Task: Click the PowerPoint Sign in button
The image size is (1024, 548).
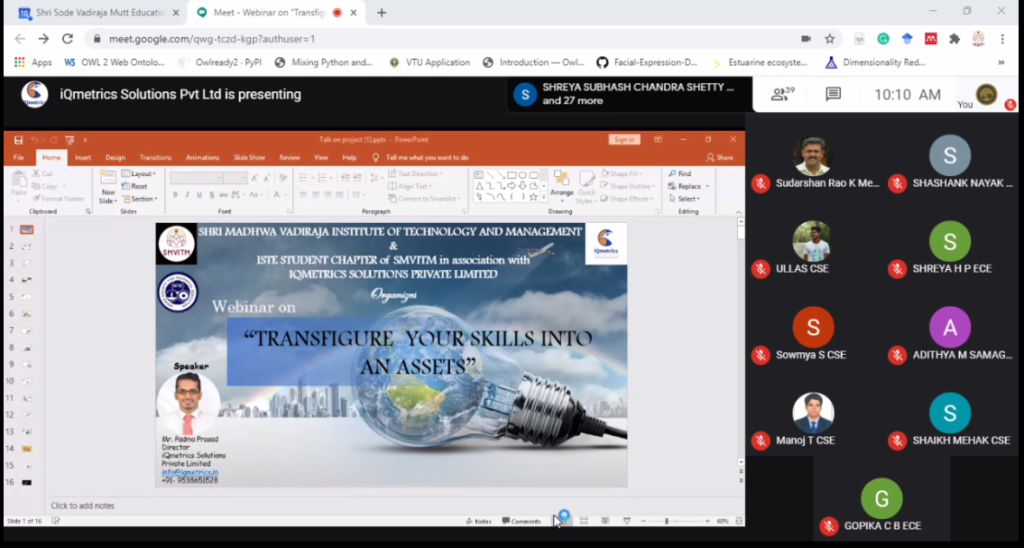Action: 624,139
